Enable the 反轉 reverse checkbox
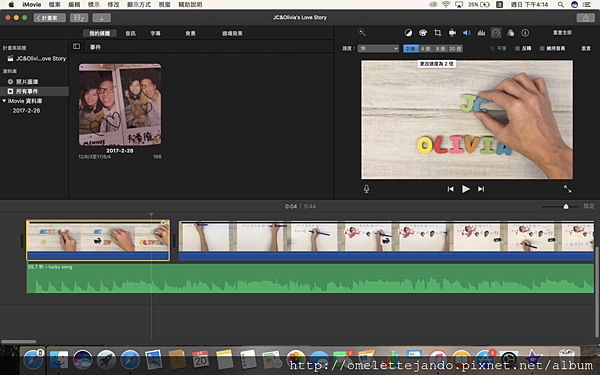600x375 pixels. pos(517,49)
